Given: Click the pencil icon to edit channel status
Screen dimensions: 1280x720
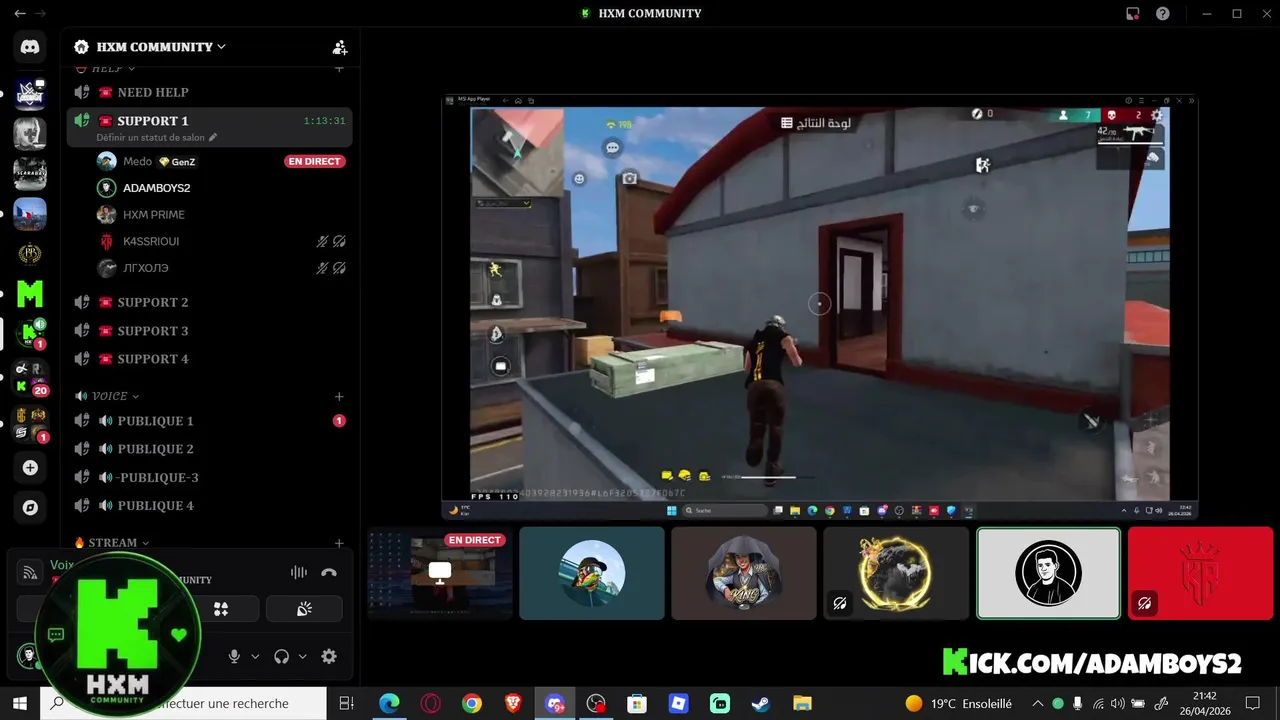Looking at the screenshot, I should [213, 138].
